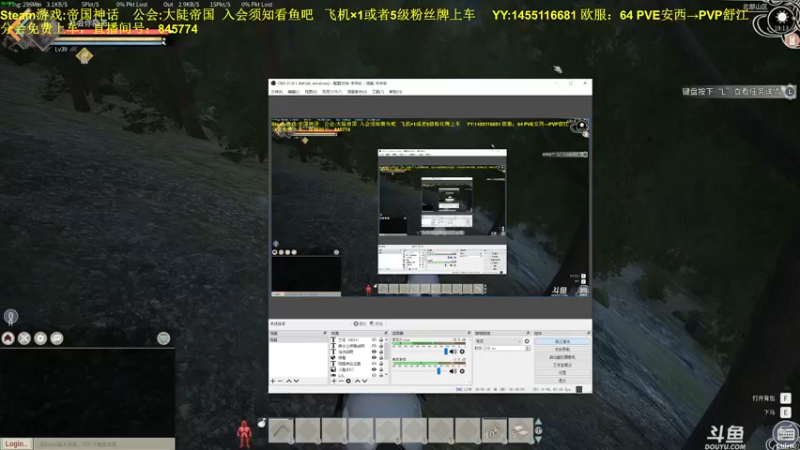Click Filters button above OBS docks

tap(377, 323)
